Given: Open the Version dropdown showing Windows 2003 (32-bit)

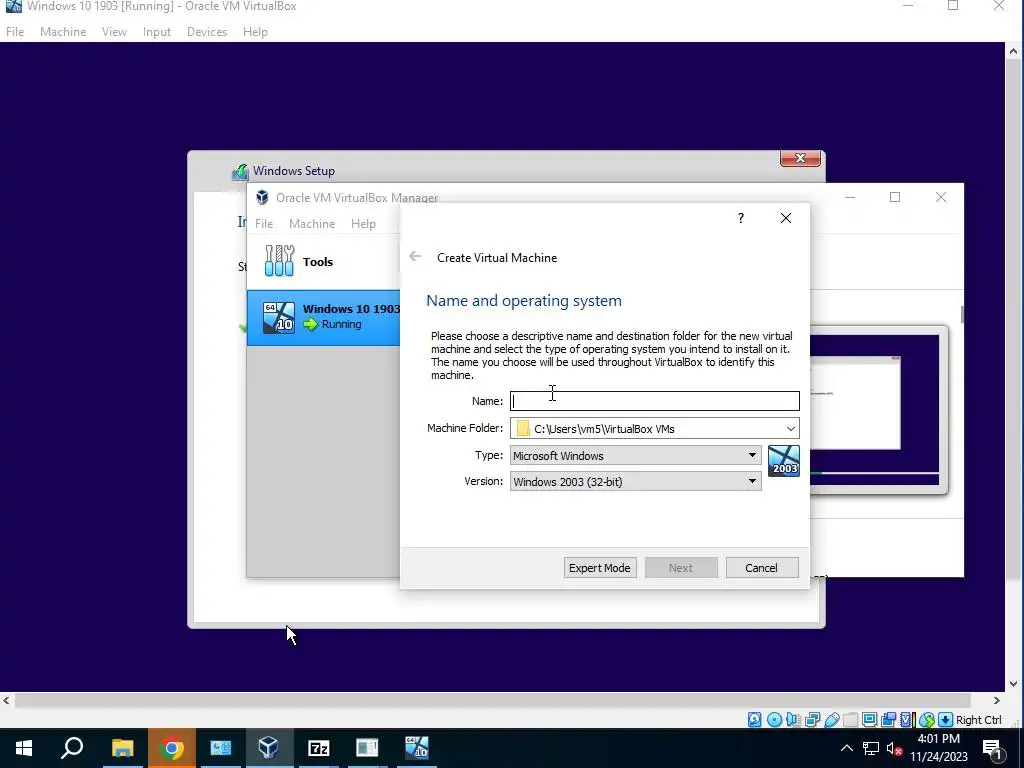Looking at the screenshot, I should (635, 481).
